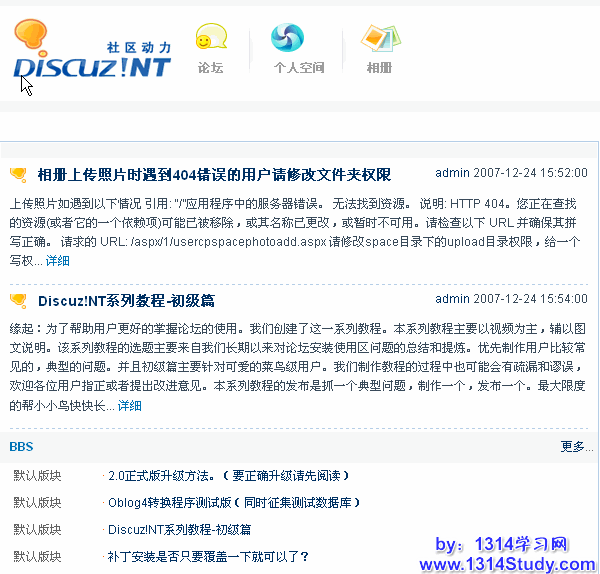The image size is (600, 574).
Task: Click the trophy icon beside the tutorial series post
Action: click(x=18, y=300)
